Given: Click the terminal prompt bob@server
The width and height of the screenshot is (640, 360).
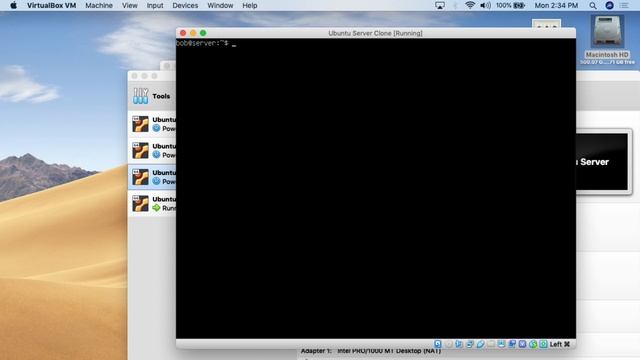Looking at the screenshot, I should click(x=202, y=43).
